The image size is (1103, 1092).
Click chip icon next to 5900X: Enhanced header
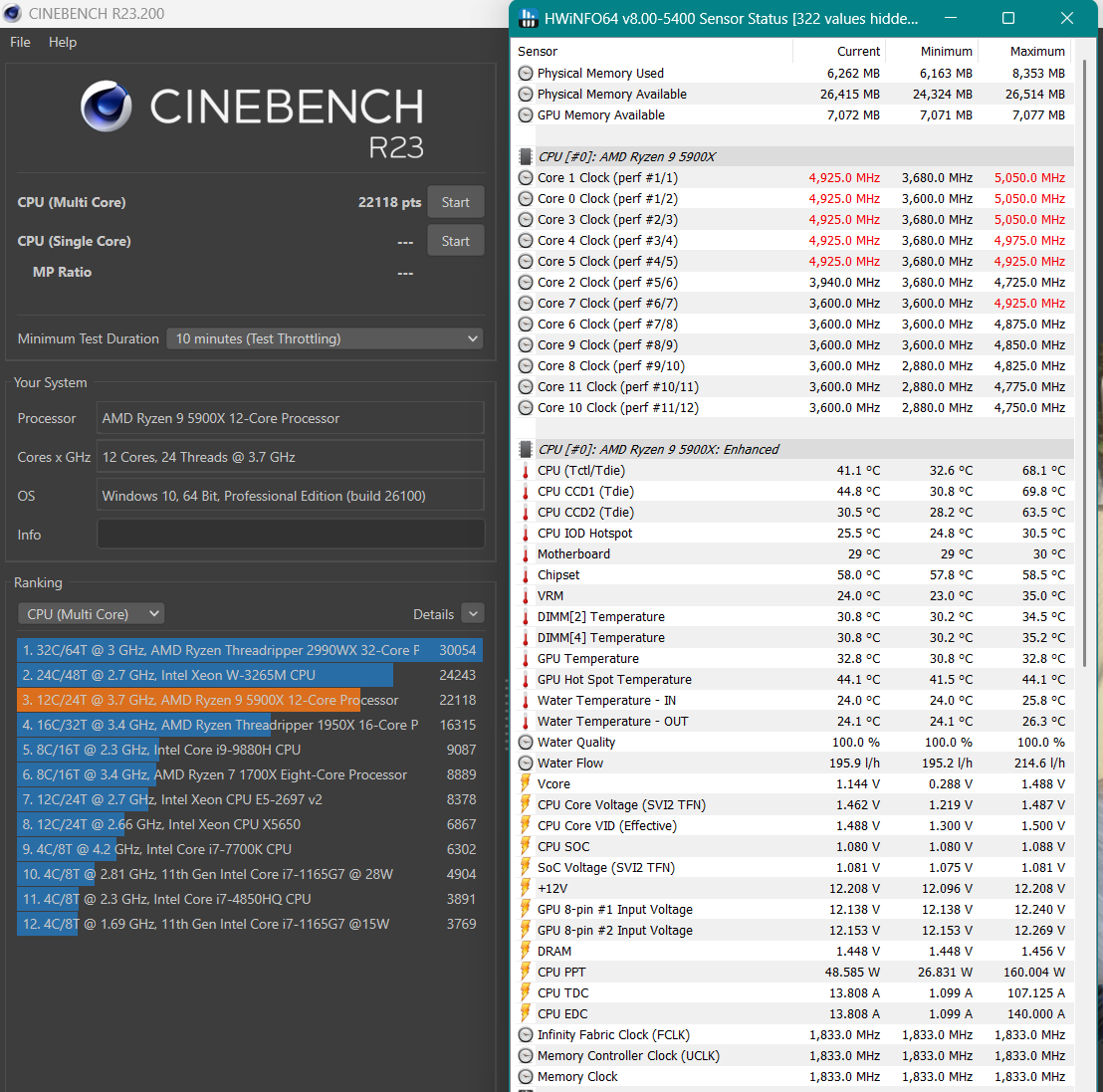[526, 450]
